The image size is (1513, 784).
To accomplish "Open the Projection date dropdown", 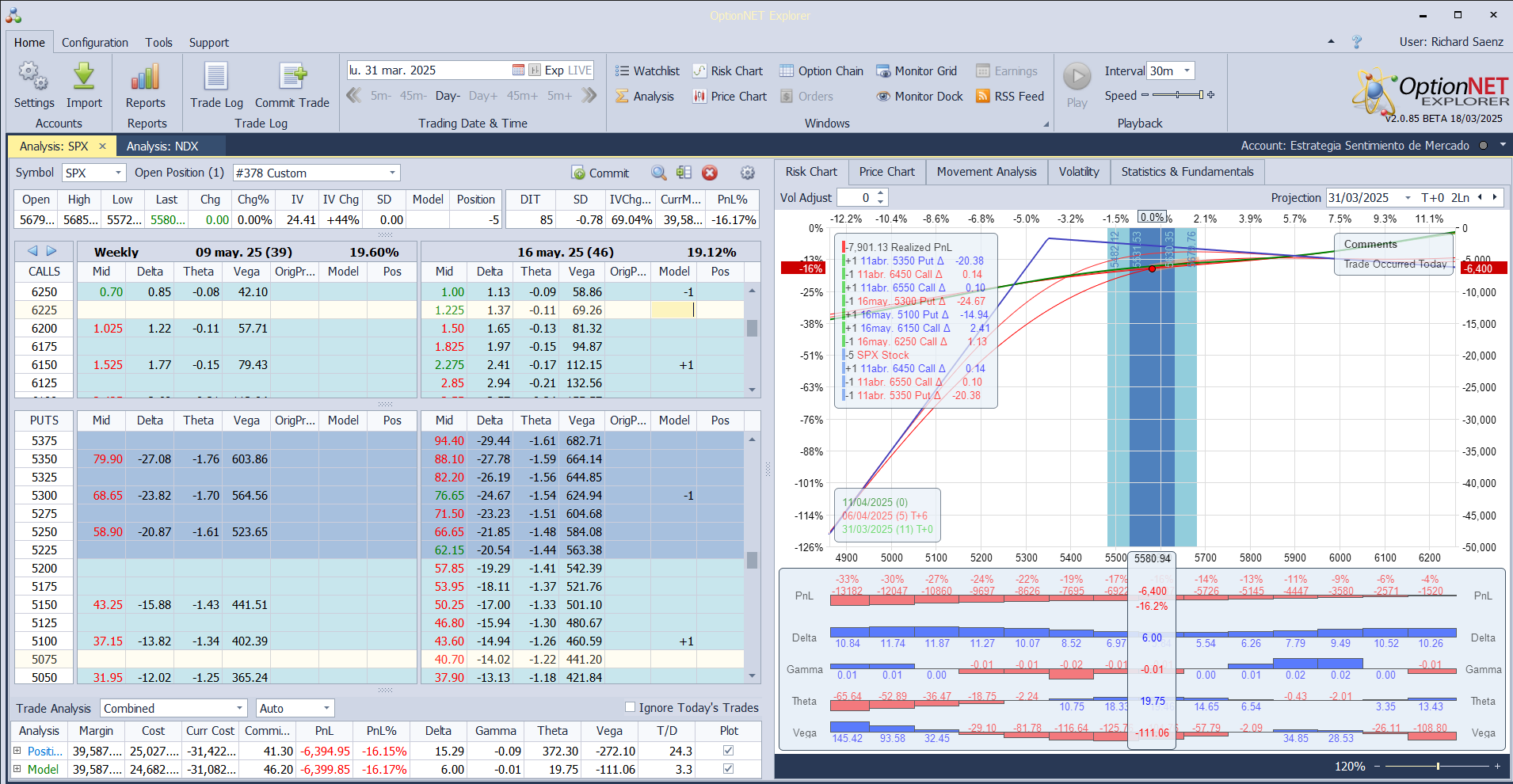I will point(1408,198).
